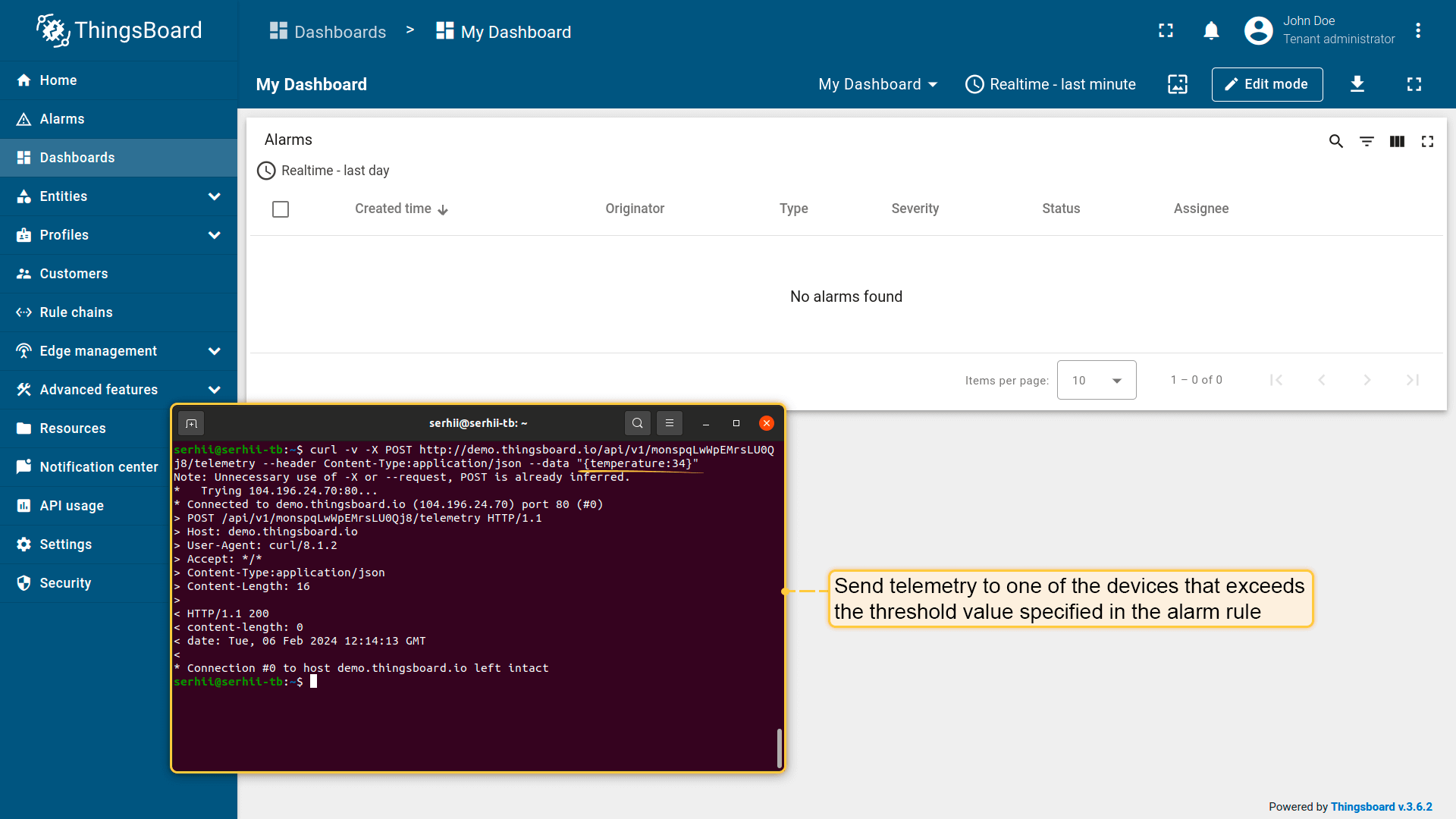This screenshot has width=1456, height=819.
Task: Open the Thingsboard v.3.6.2 link
Action: (x=1381, y=807)
